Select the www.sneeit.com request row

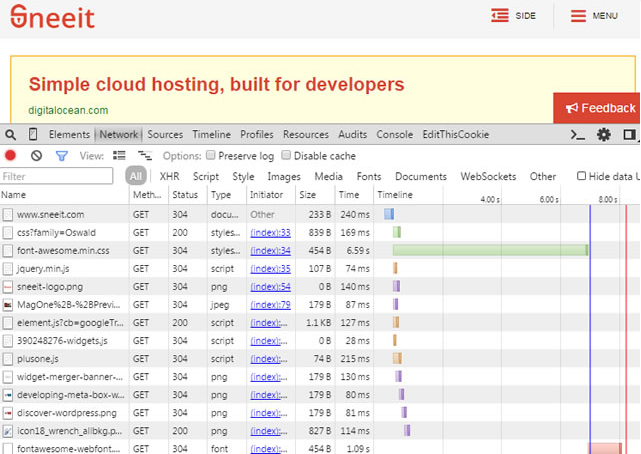320,215
